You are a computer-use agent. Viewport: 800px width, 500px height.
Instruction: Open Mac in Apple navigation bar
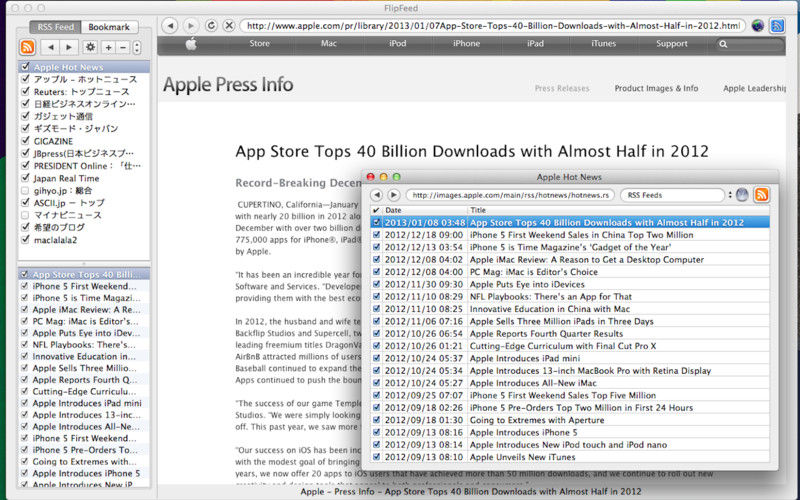329,44
